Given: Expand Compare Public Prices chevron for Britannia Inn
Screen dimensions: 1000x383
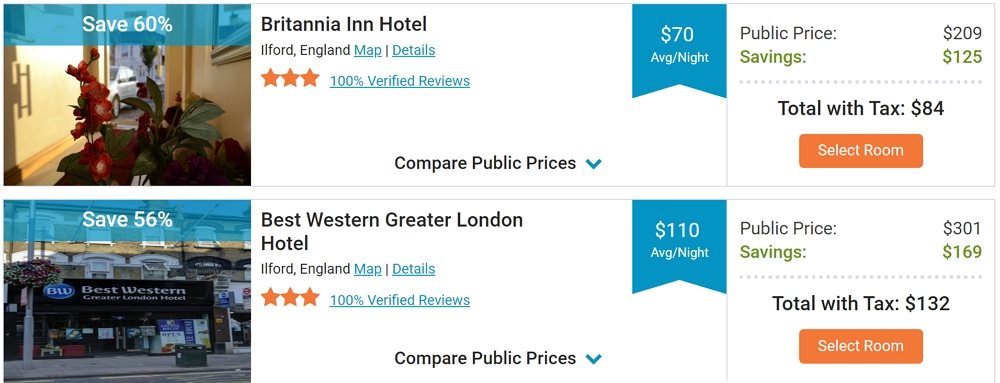Looking at the screenshot, I should pyautogui.click(x=594, y=164).
